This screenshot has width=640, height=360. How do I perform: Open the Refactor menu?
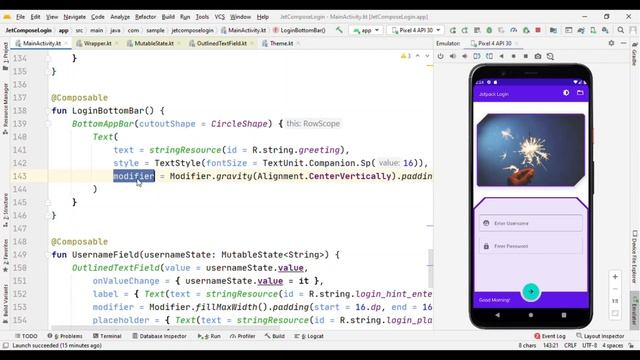tap(145, 17)
